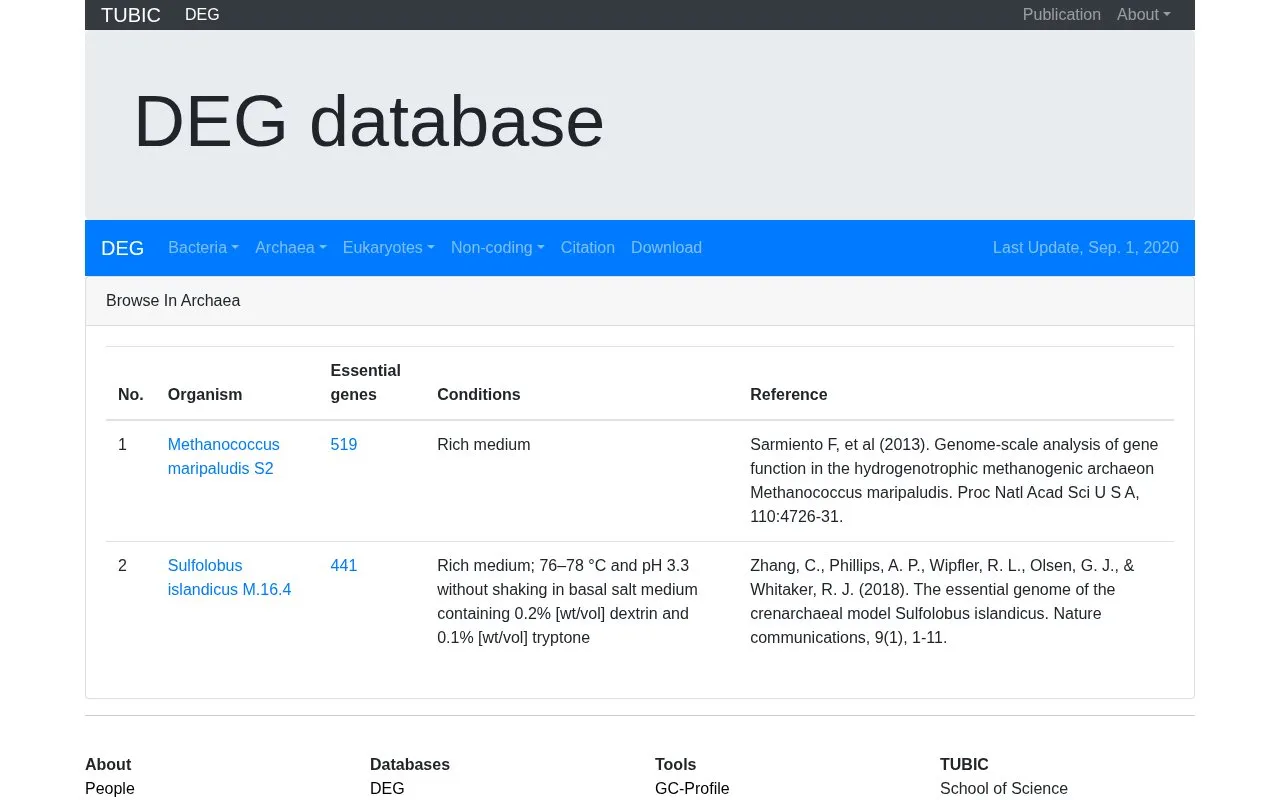Click the 'No.' column header
Image resolution: width=1280 pixels, height=800 pixels.
coord(131,394)
